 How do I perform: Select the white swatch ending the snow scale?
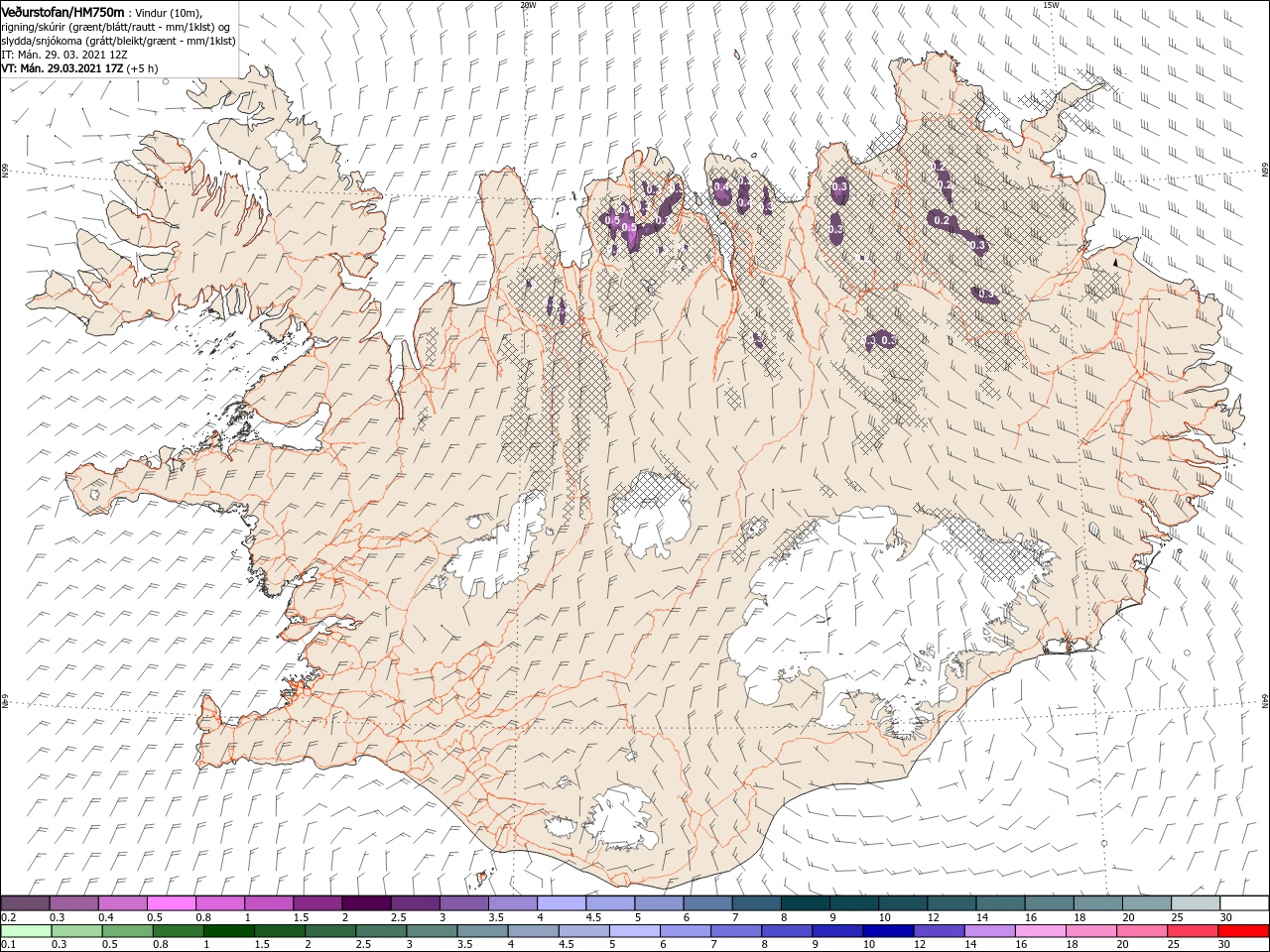[1244, 903]
